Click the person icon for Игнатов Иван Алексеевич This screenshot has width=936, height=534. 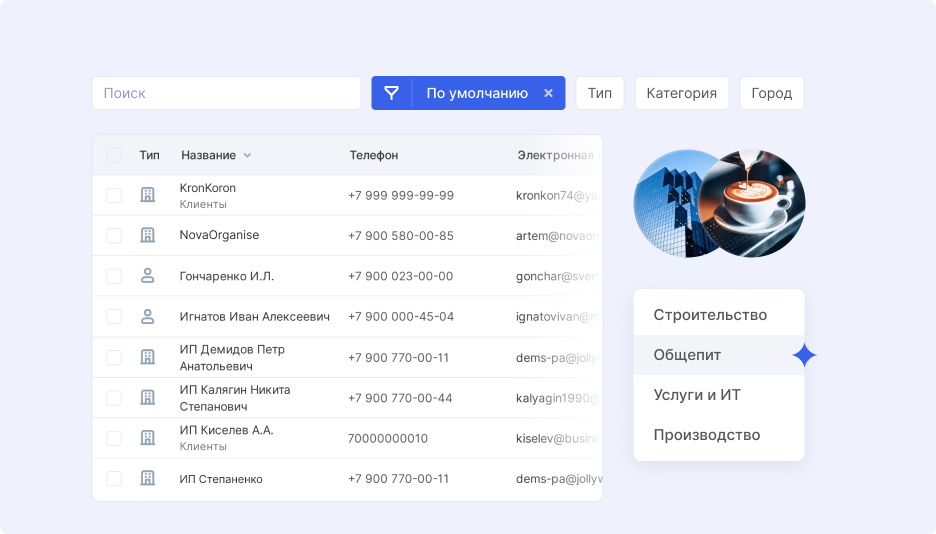(148, 316)
